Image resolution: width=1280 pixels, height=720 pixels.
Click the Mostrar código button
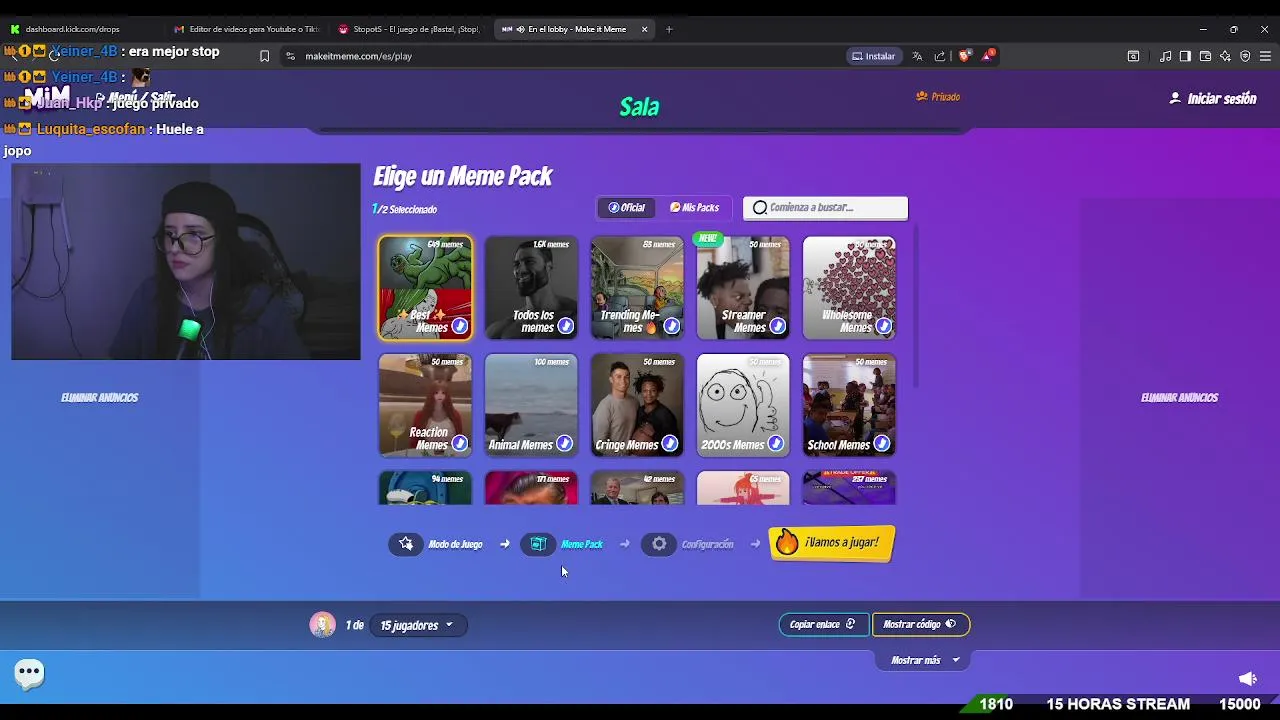(x=920, y=624)
